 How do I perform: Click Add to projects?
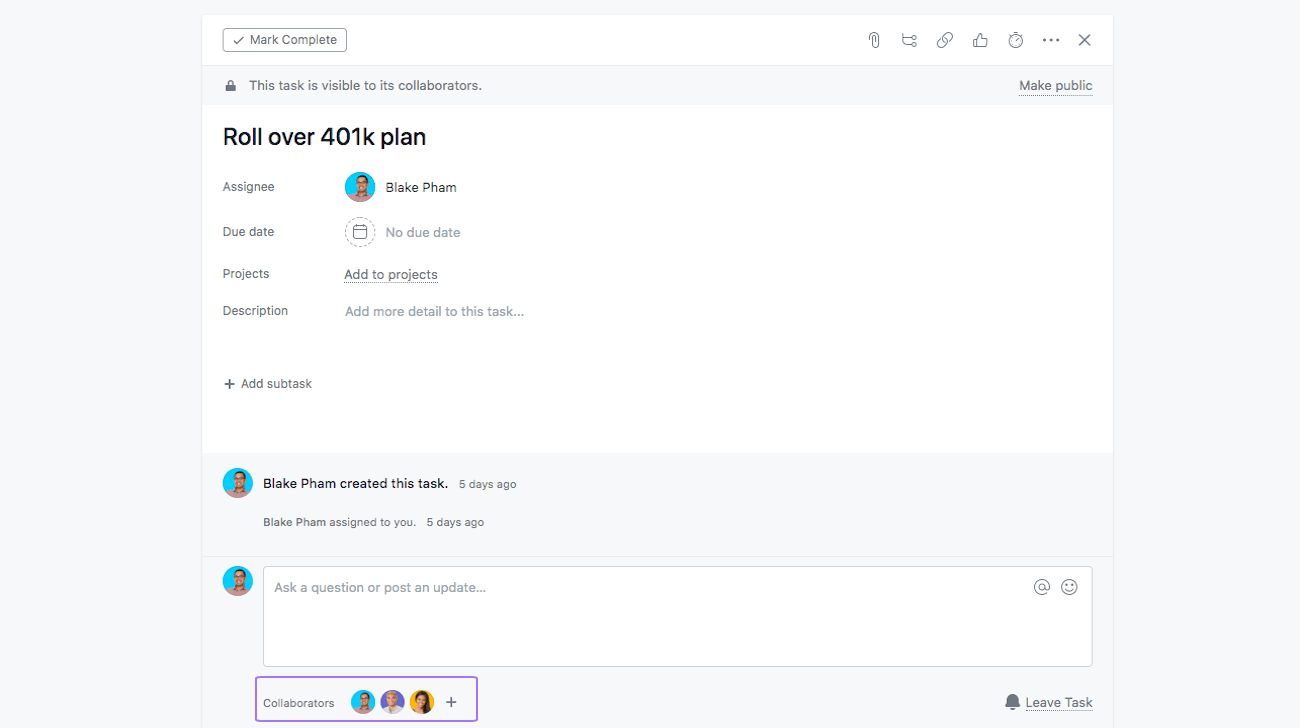pyautogui.click(x=391, y=275)
